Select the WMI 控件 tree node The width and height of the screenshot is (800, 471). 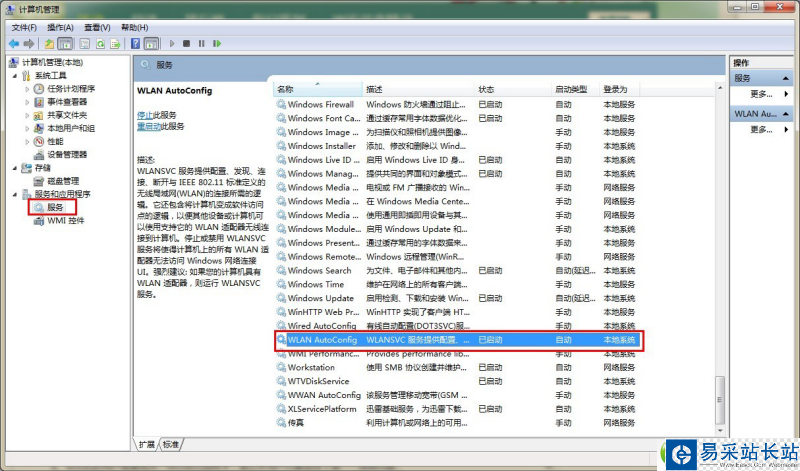point(65,221)
